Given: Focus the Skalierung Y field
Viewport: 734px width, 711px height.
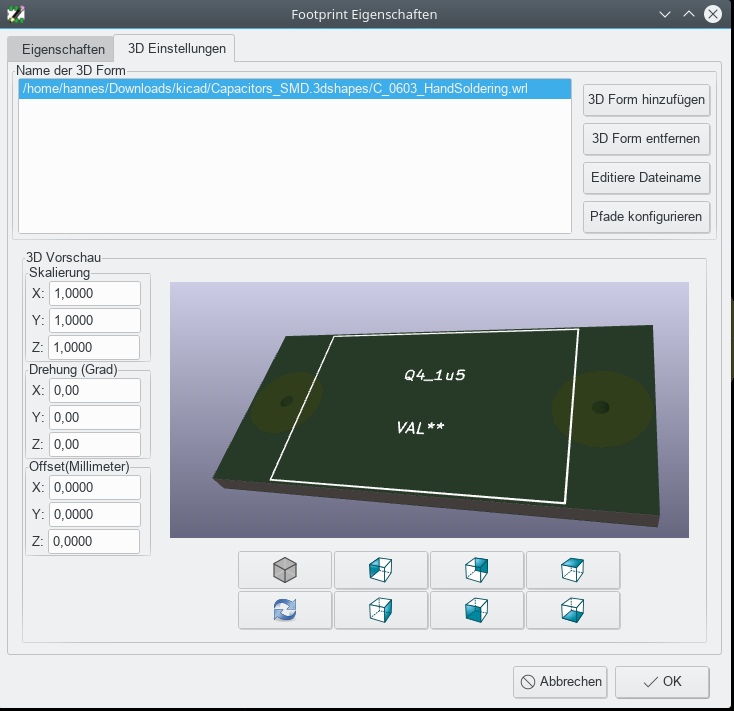Looking at the screenshot, I should click(95, 320).
